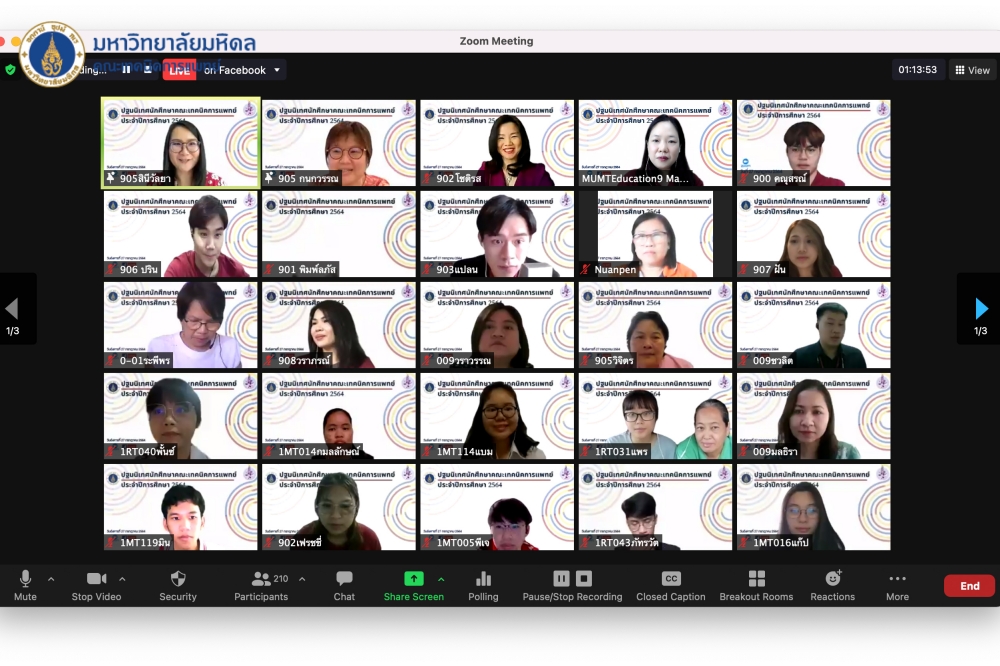
Task: Mute the microphone
Action: (x=25, y=579)
